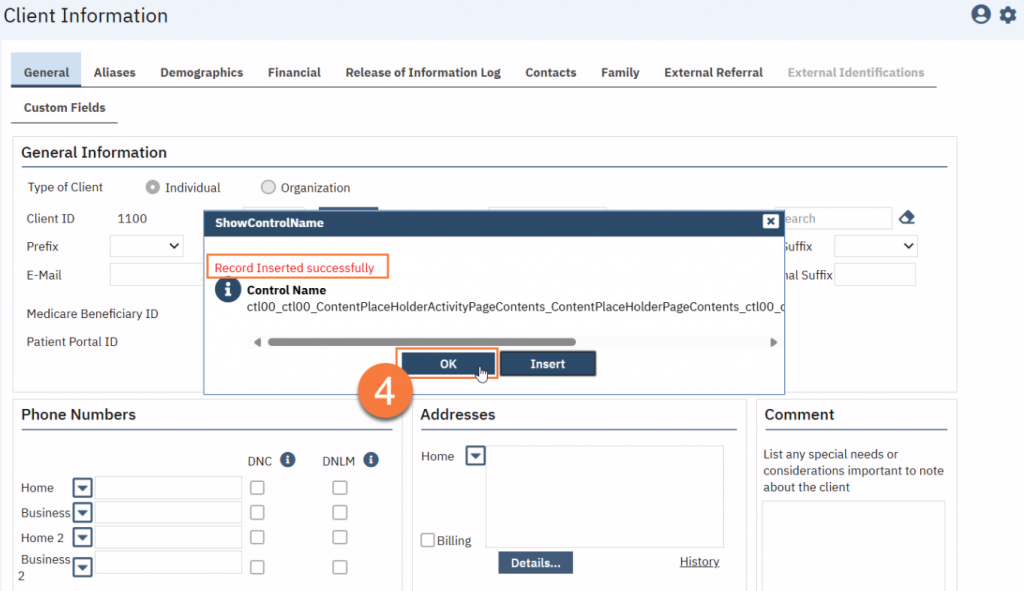This screenshot has height=591, width=1024.
Task: Click right arrow of dialog scrollbar
Action: 773,342
